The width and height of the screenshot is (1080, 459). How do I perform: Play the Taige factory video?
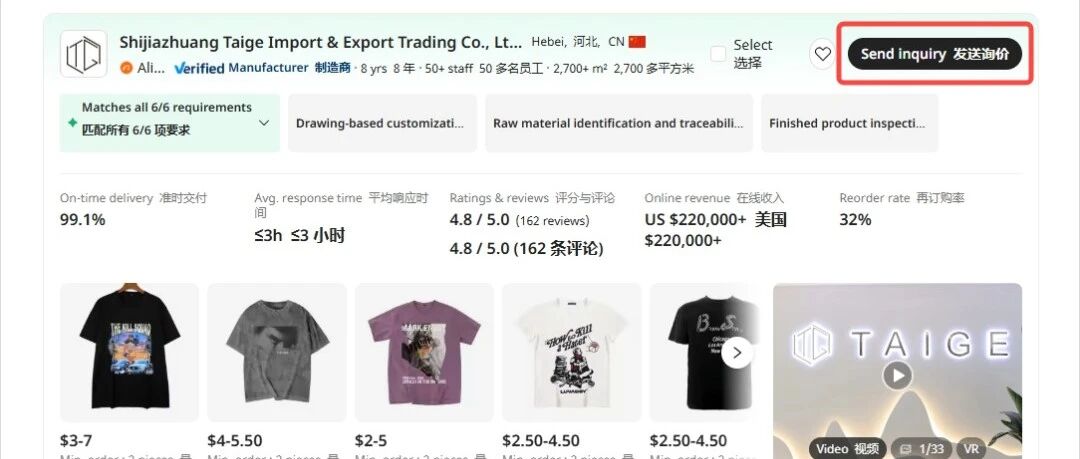[897, 376]
